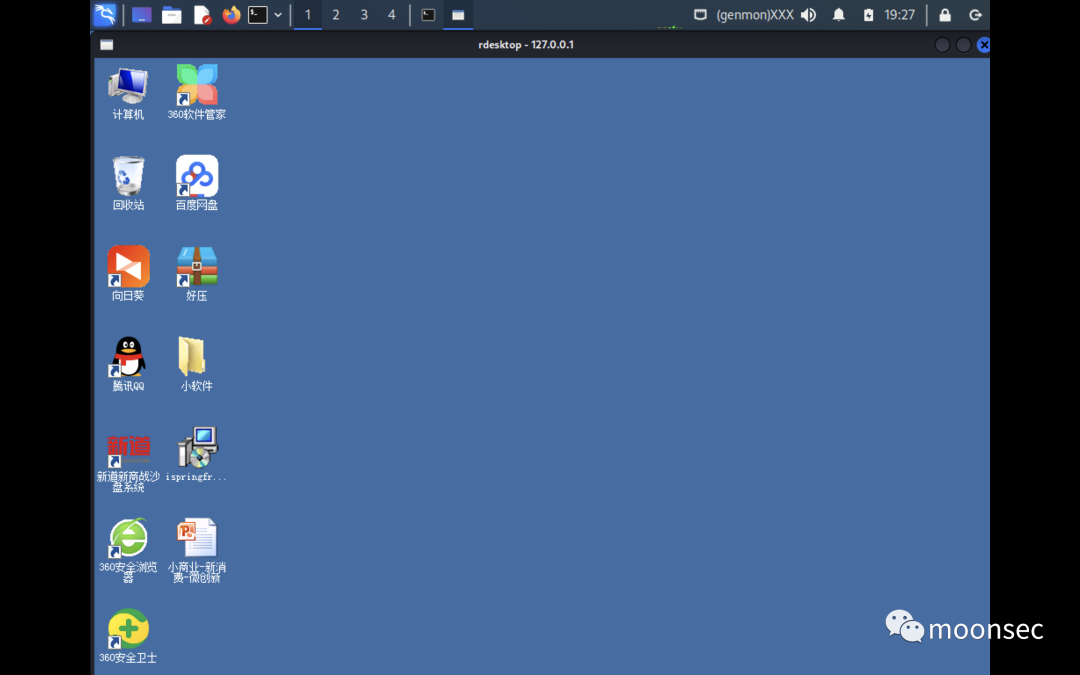1080x675 pixels.
Task: Select the 向日葵 remote control shortcut
Action: pos(128,273)
